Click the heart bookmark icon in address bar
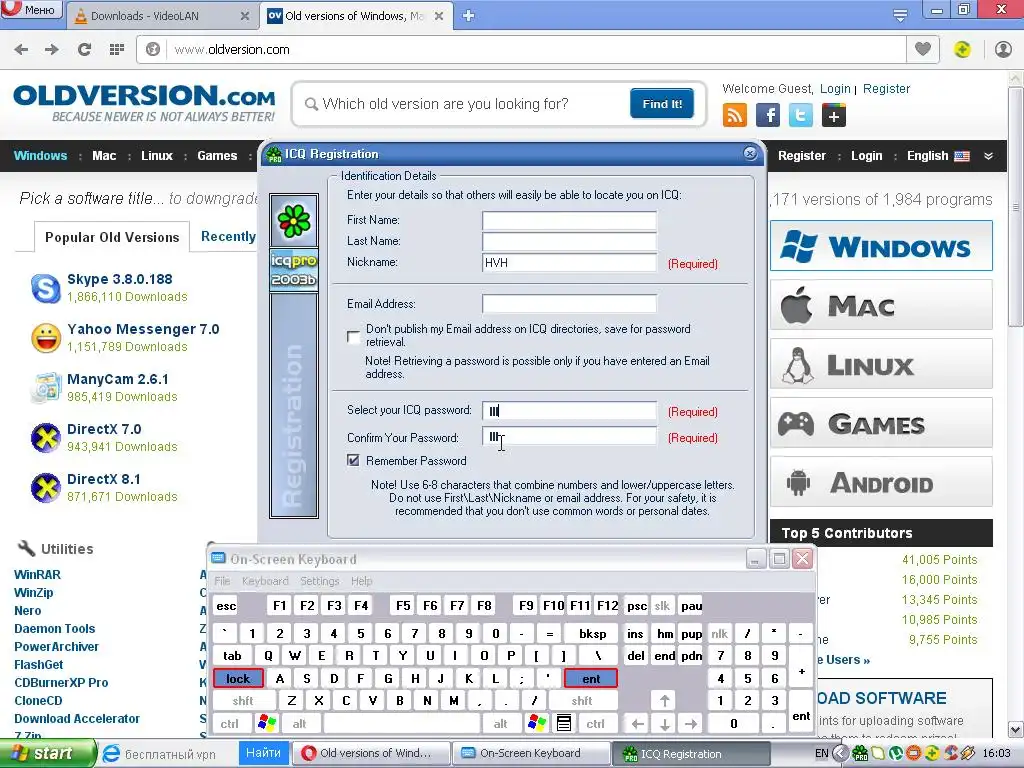Viewport: 1024px width, 768px height. [923, 49]
